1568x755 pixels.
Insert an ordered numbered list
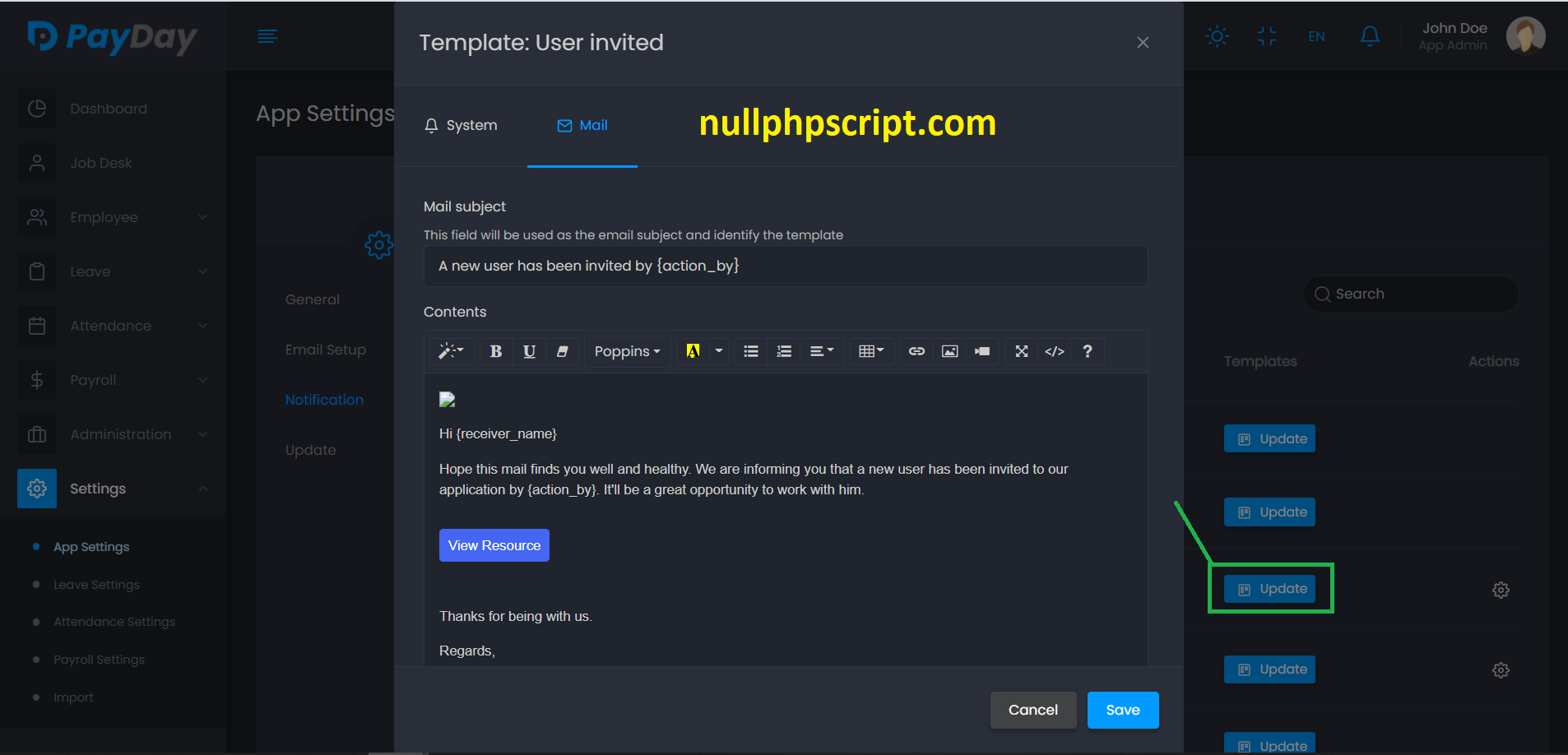click(x=784, y=351)
